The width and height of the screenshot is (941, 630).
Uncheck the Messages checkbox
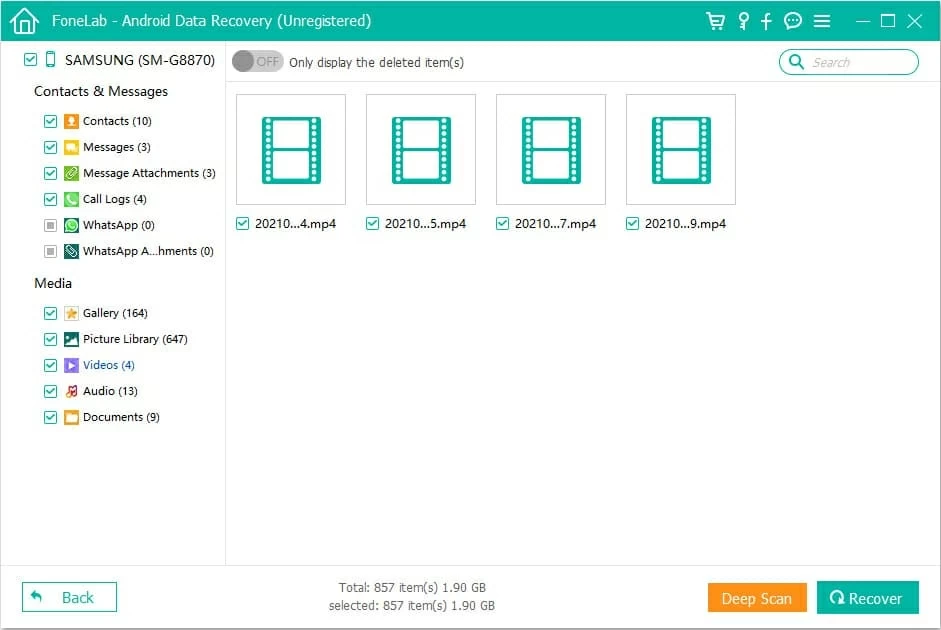(50, 147)
